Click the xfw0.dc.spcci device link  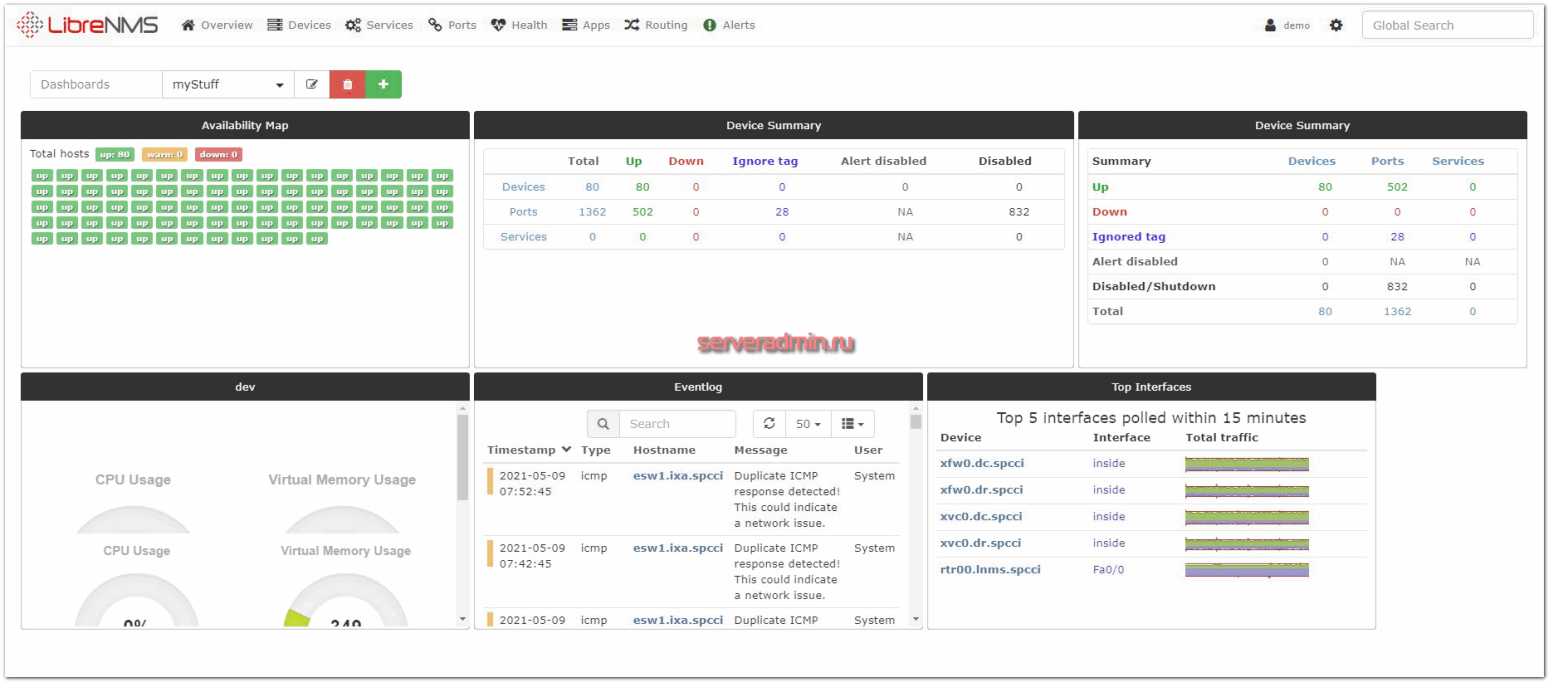point(981,463)
